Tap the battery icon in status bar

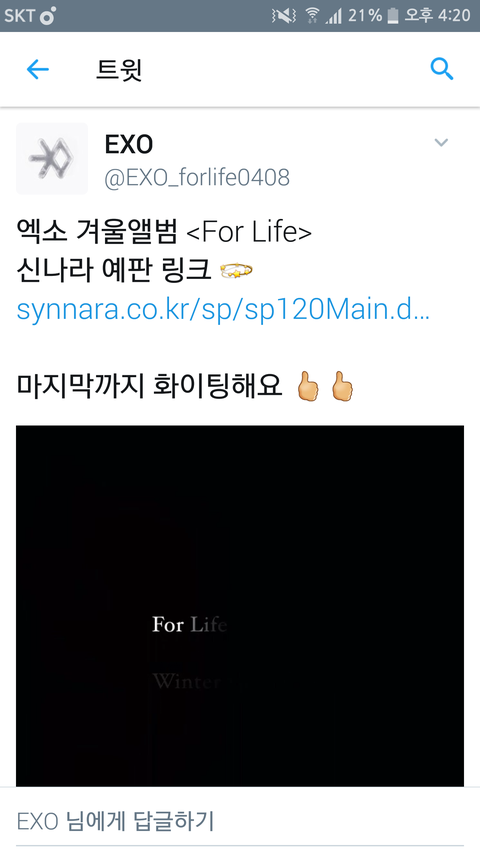392,16
